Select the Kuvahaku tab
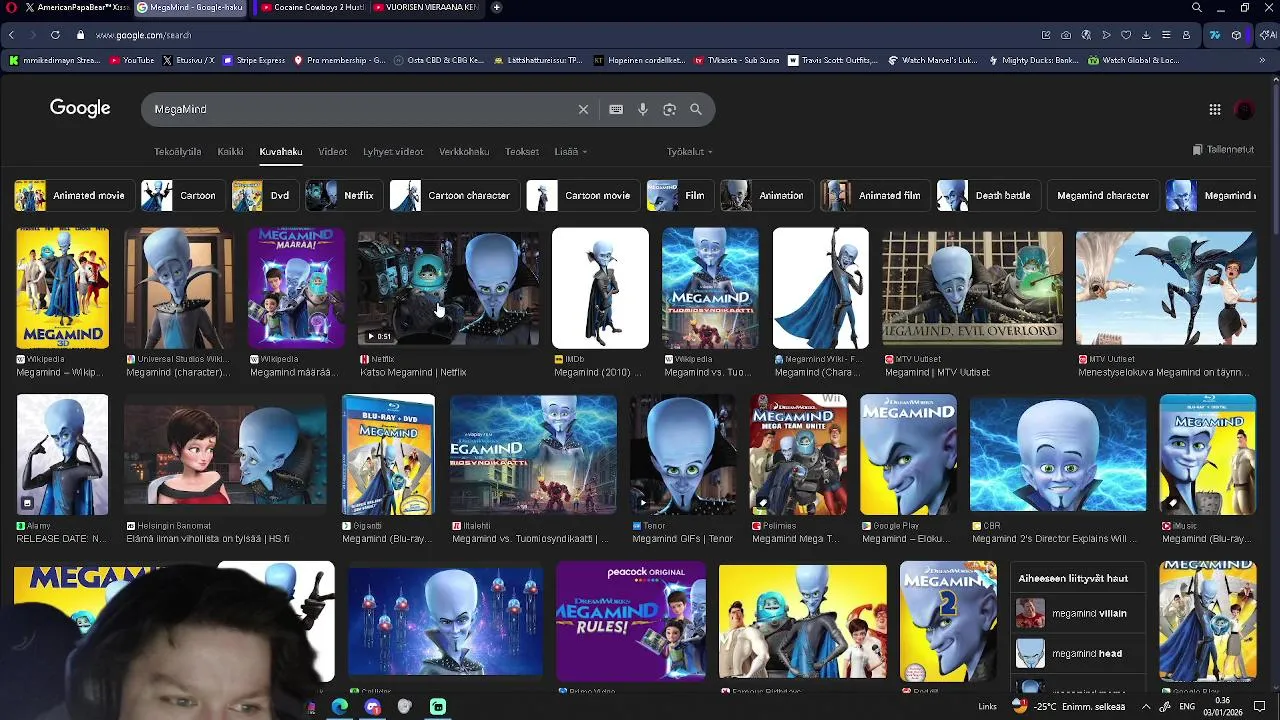This screenshot has height=720, width=1280. point(281,152)
